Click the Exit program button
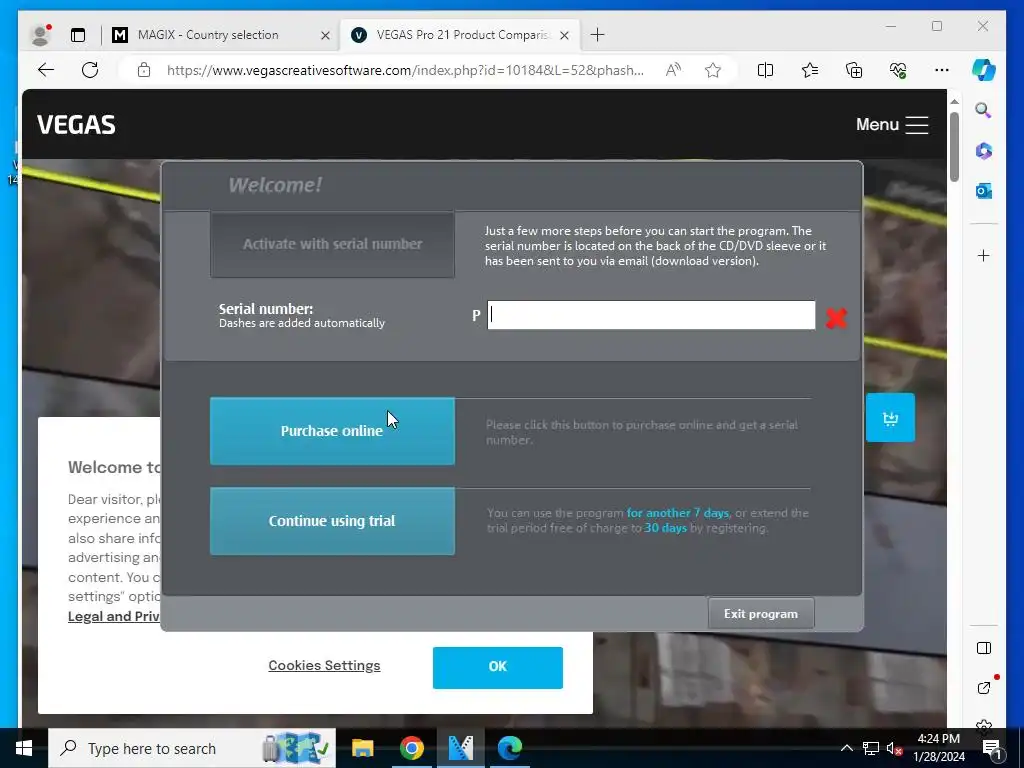The height and width of the screenshot is (768, 1024). [761, 614]
